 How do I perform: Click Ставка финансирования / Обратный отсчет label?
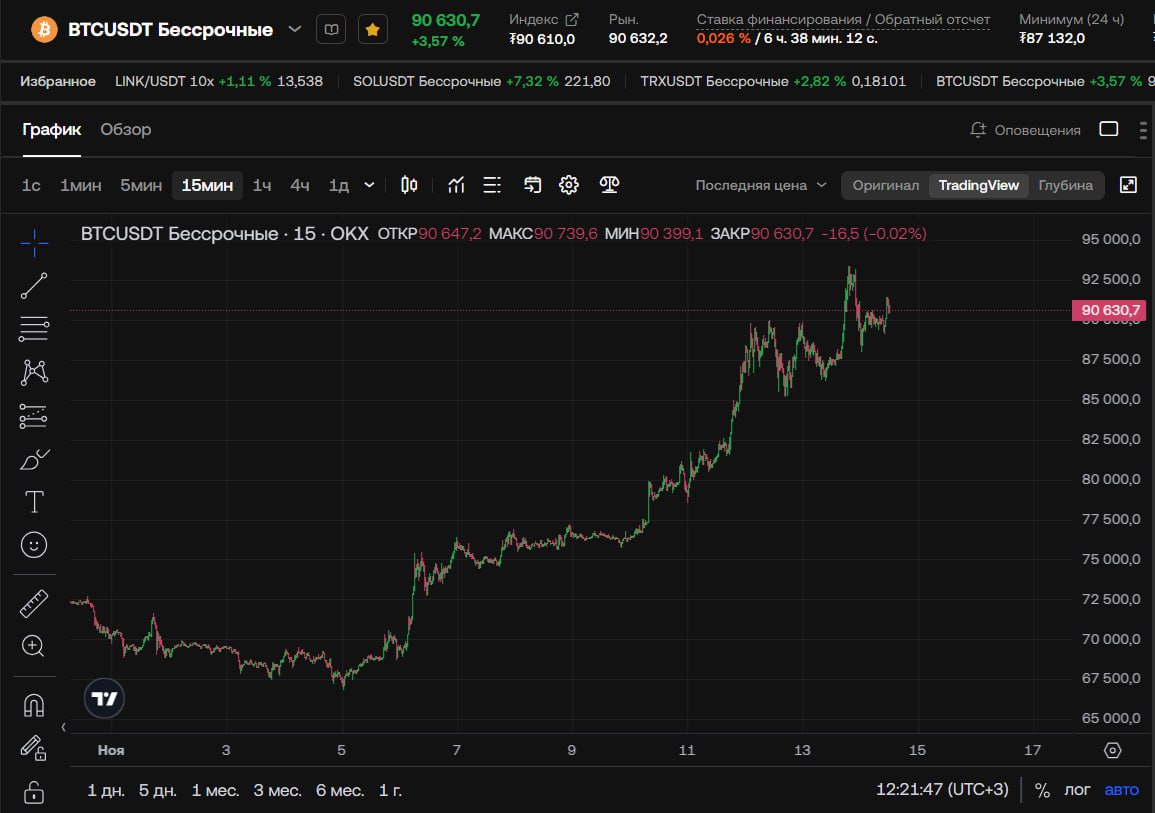click(843, 19)
